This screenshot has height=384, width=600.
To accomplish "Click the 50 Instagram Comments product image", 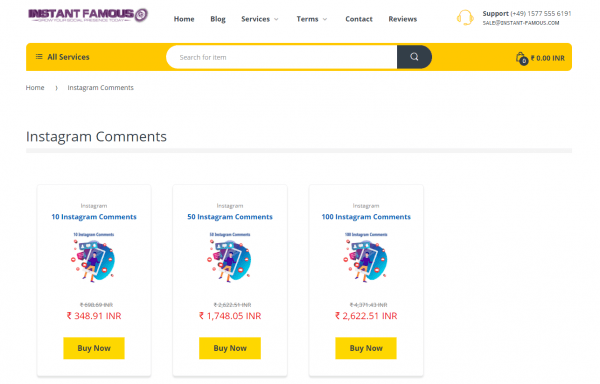I will (230, 257).
